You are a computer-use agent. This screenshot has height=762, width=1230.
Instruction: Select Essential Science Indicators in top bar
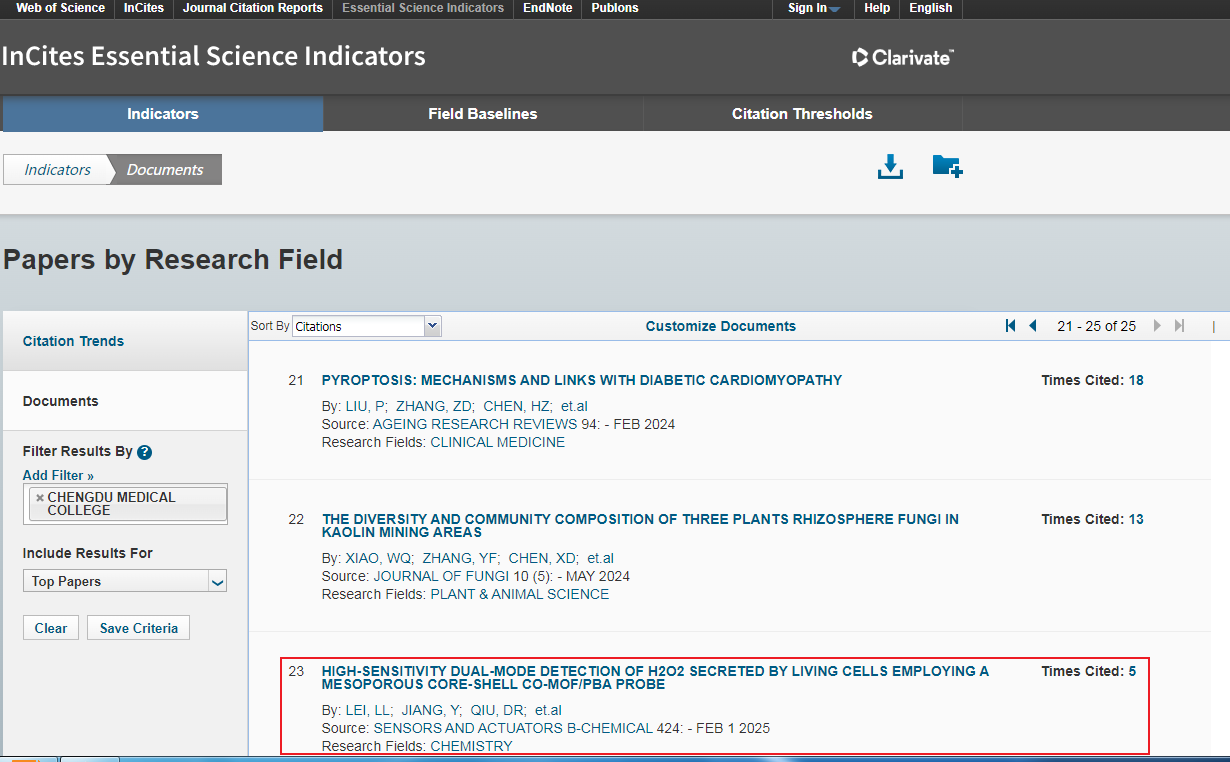423,8
